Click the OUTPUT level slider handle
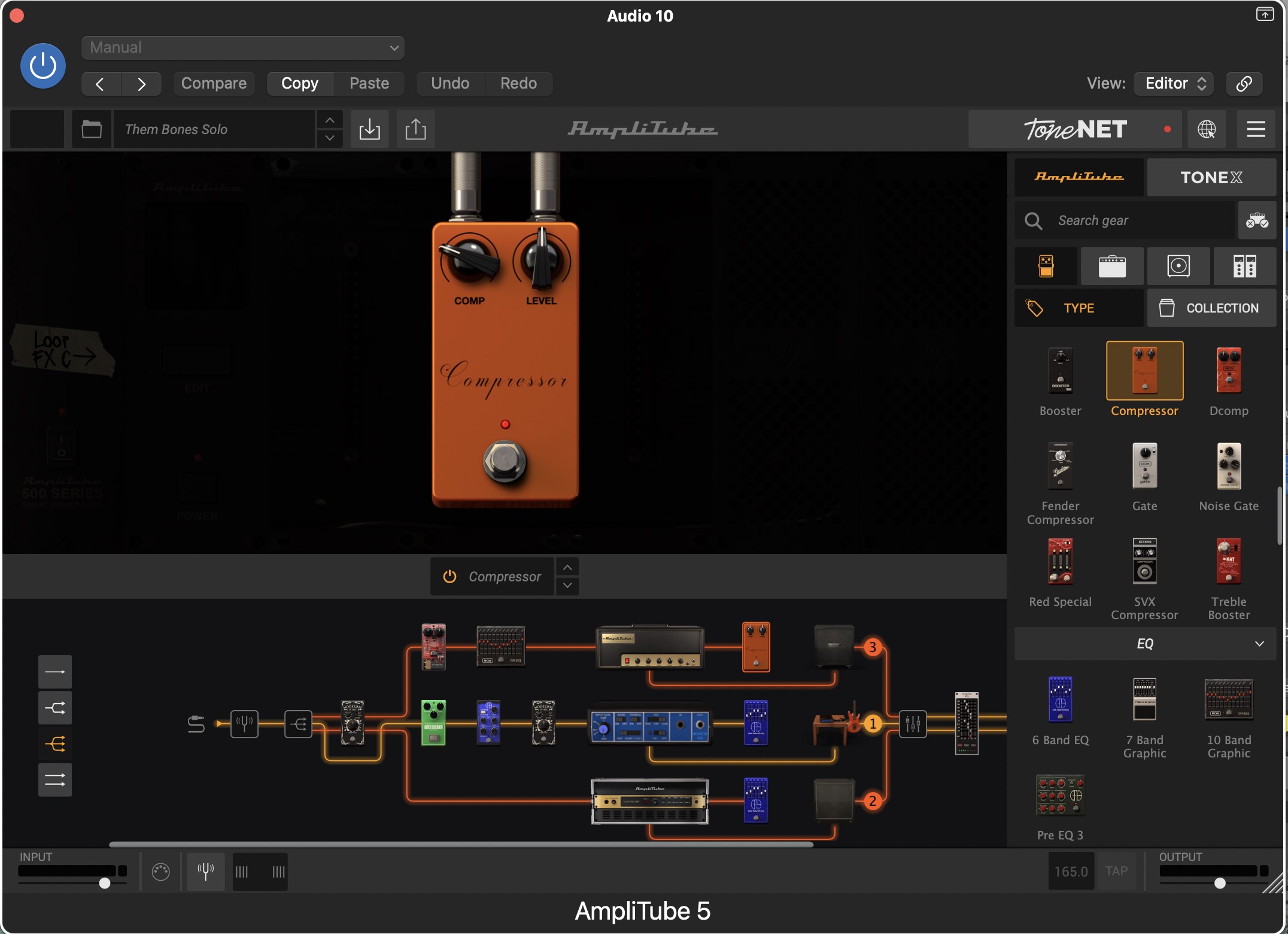 (x=1219, y=883)
